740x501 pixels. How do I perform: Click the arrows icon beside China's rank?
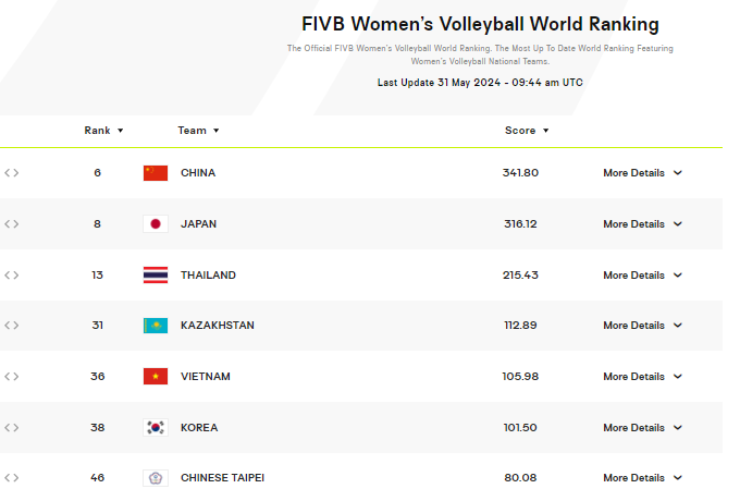[x=11, y=173]
